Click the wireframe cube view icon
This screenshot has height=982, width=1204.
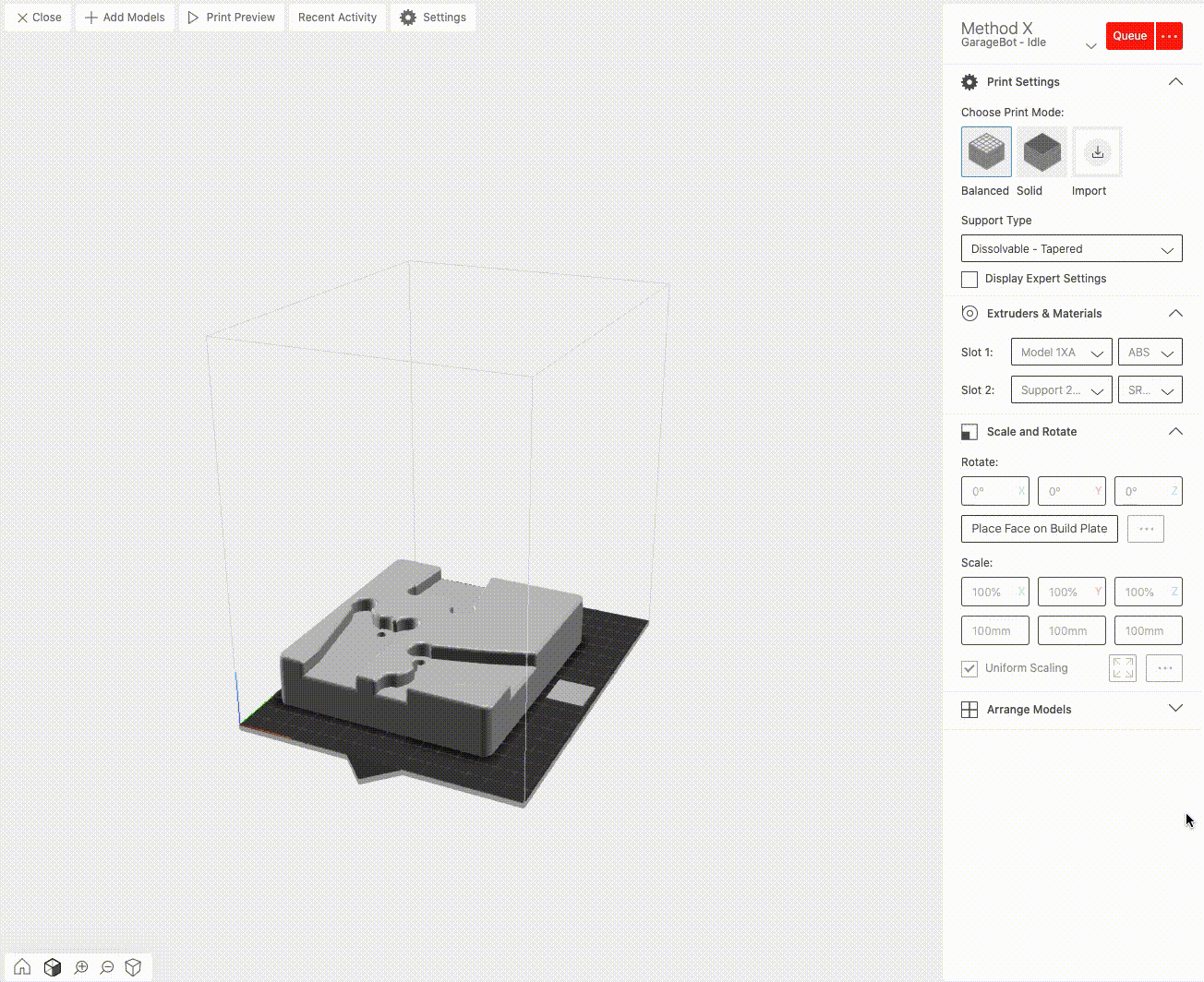[133, 967]
